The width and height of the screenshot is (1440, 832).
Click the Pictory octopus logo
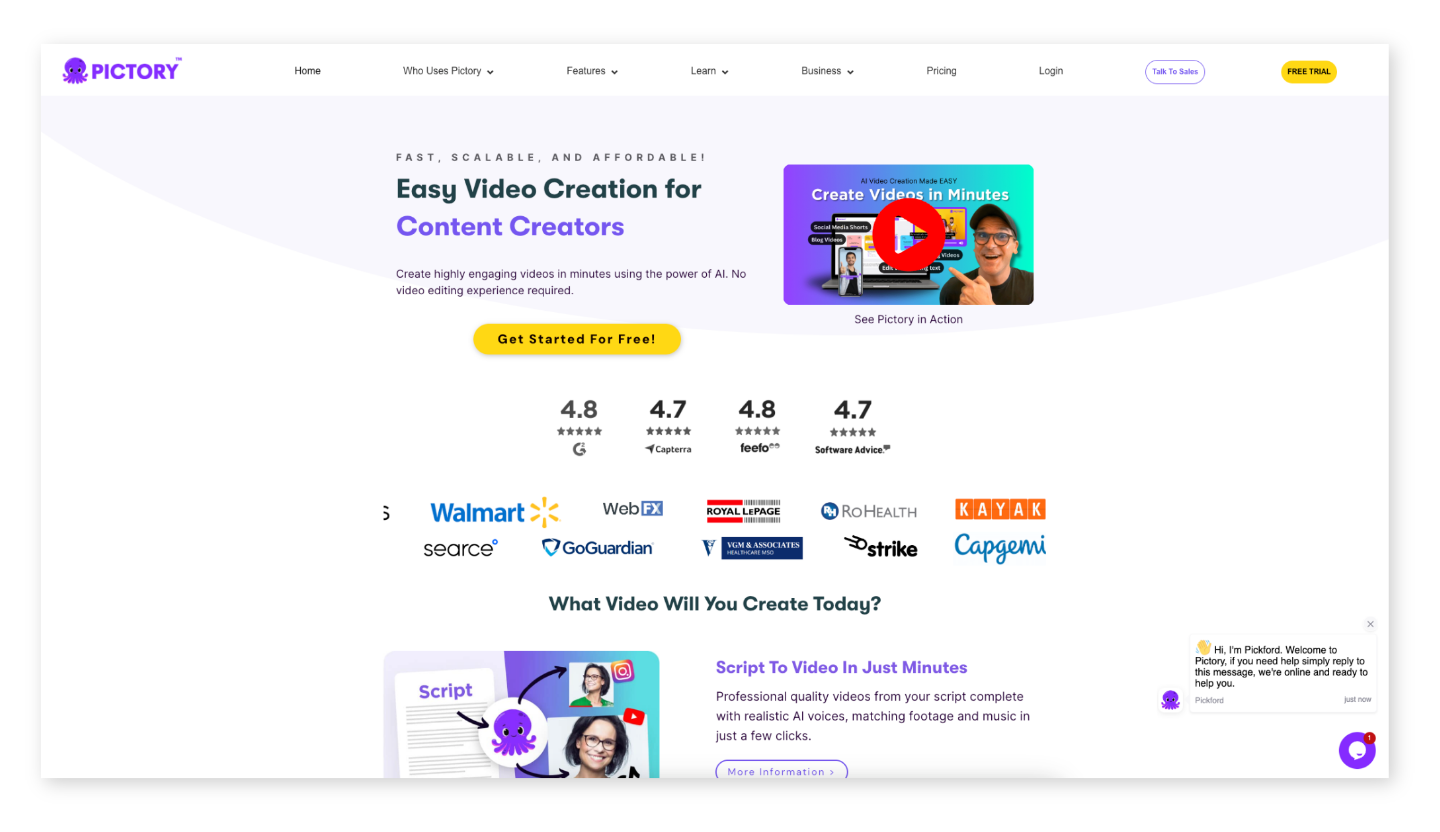[x=121, y=70]
